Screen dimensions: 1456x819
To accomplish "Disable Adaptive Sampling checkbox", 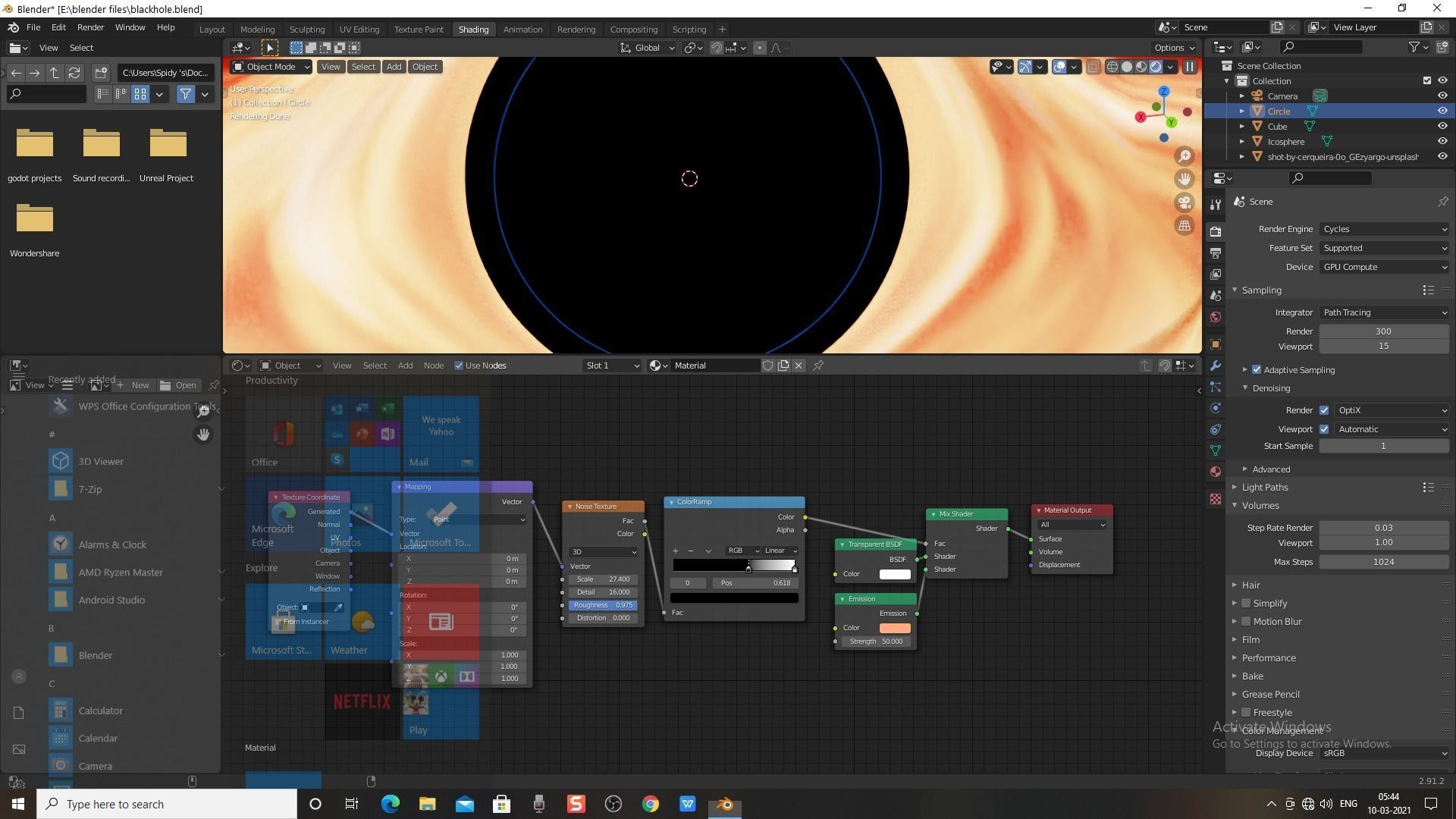I will pyautogui.click(x=1257, y=370).
